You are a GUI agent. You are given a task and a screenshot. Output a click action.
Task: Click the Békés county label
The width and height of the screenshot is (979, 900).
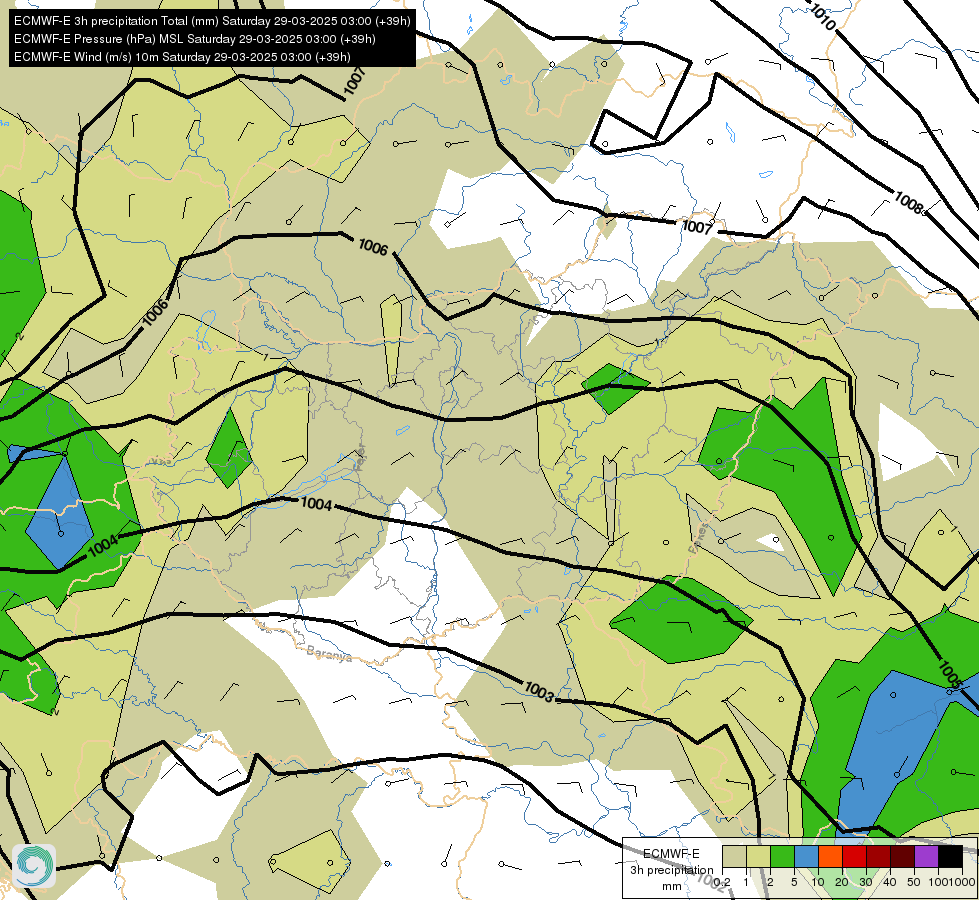(x=699, y=539)
